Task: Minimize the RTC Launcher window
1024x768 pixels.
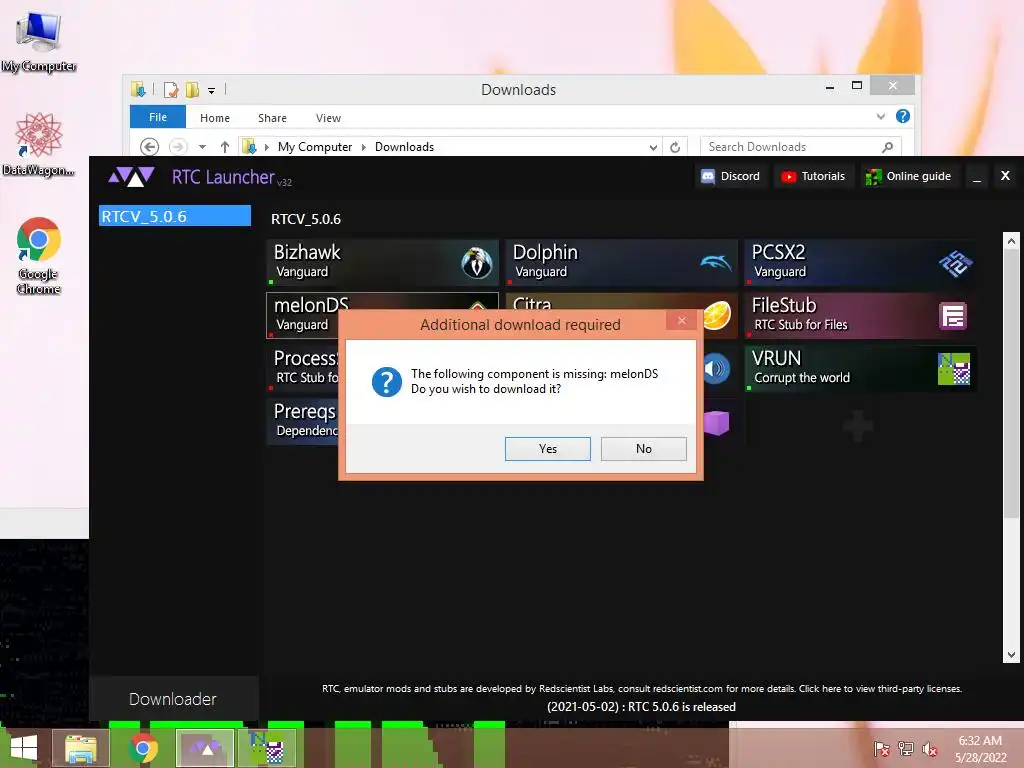Action: pyautogui.click(x=976, y=177)
